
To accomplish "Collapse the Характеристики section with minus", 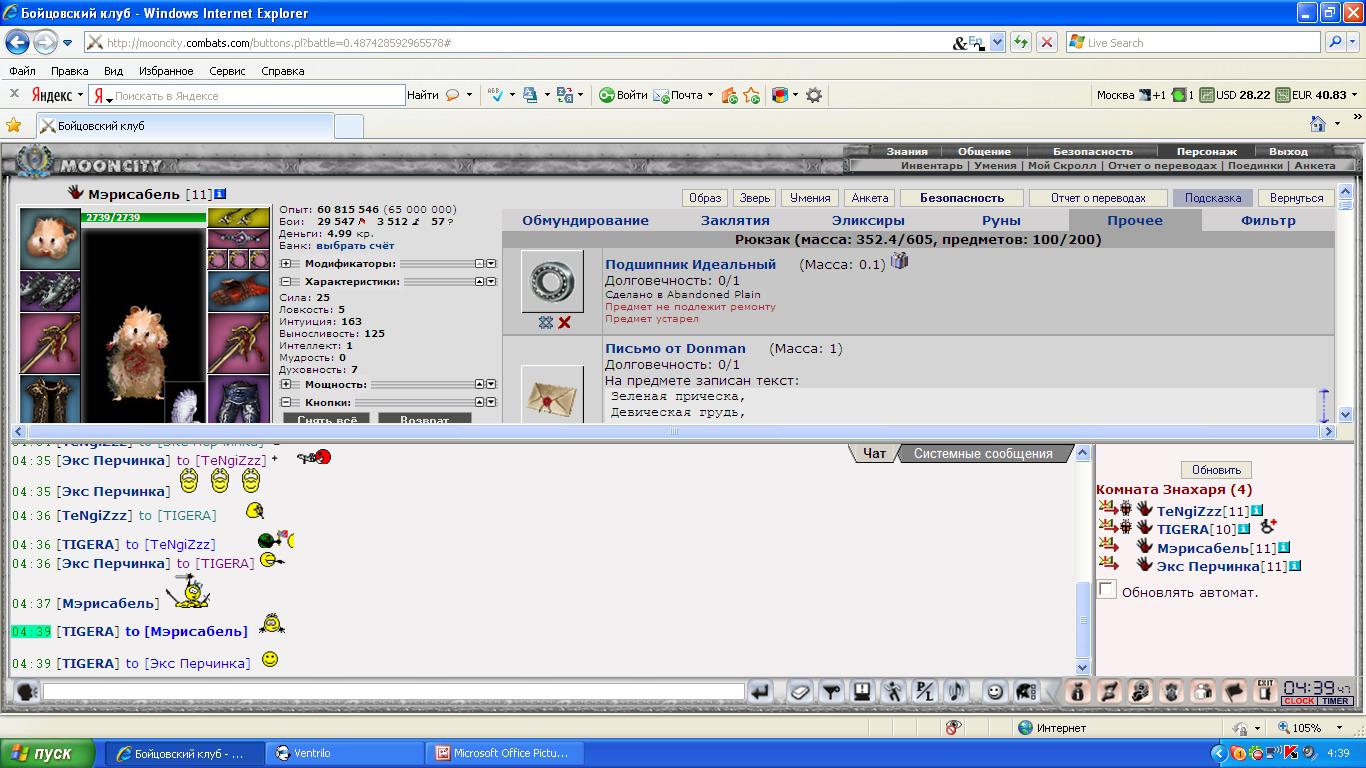I will click(286, 282).
